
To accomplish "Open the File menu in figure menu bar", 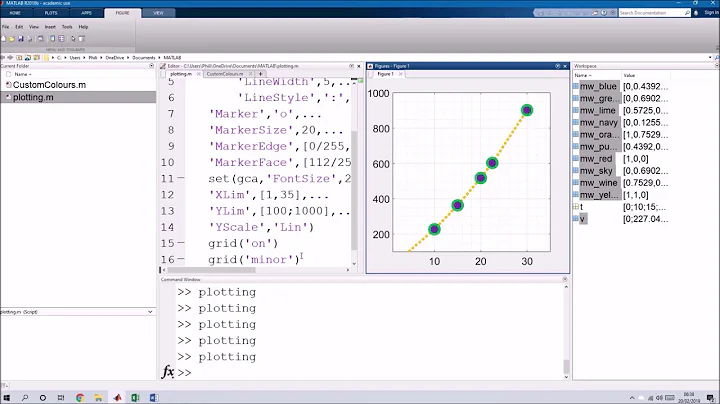I will (x=6, y=27).
